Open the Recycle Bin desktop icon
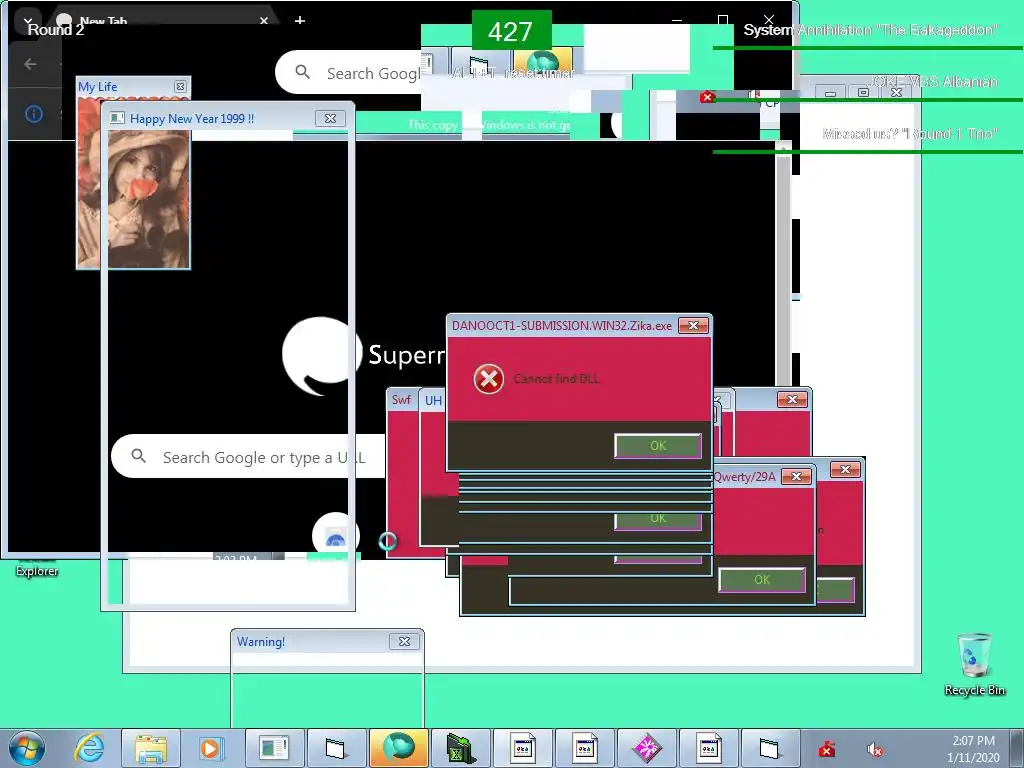 click(974, 664)
